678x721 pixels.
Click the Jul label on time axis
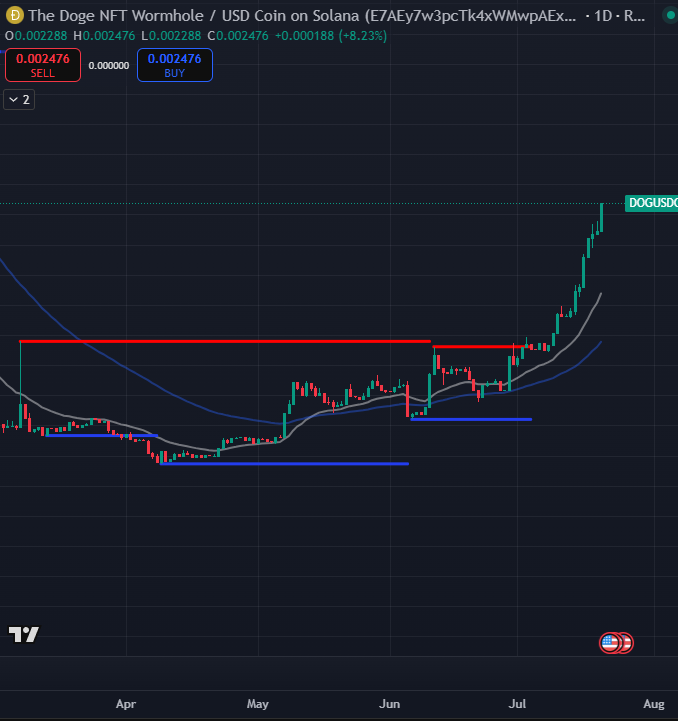tap(517, 704)
